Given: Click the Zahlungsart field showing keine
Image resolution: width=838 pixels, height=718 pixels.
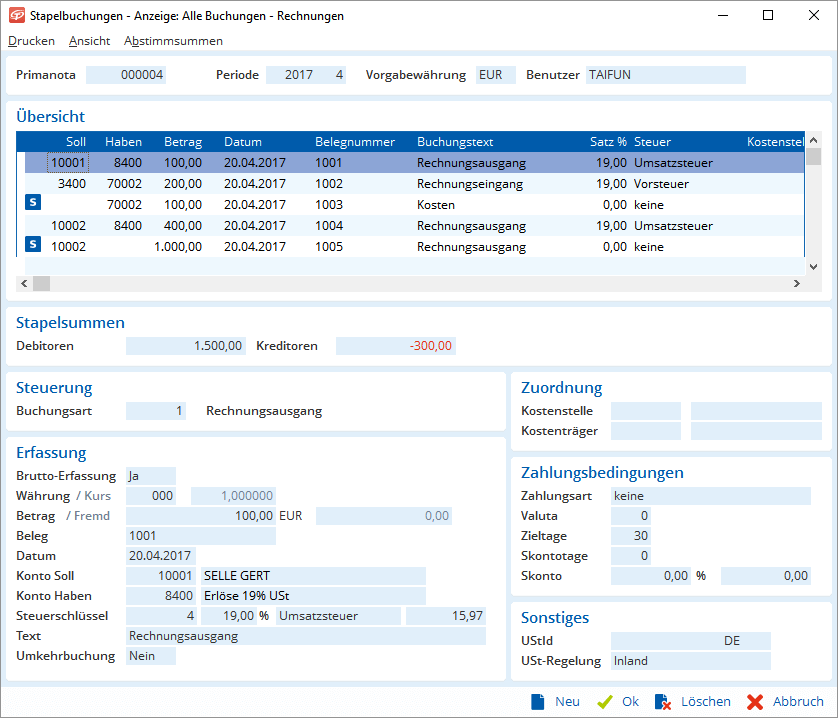Looking at the screenshot, I should click(710, 496).
